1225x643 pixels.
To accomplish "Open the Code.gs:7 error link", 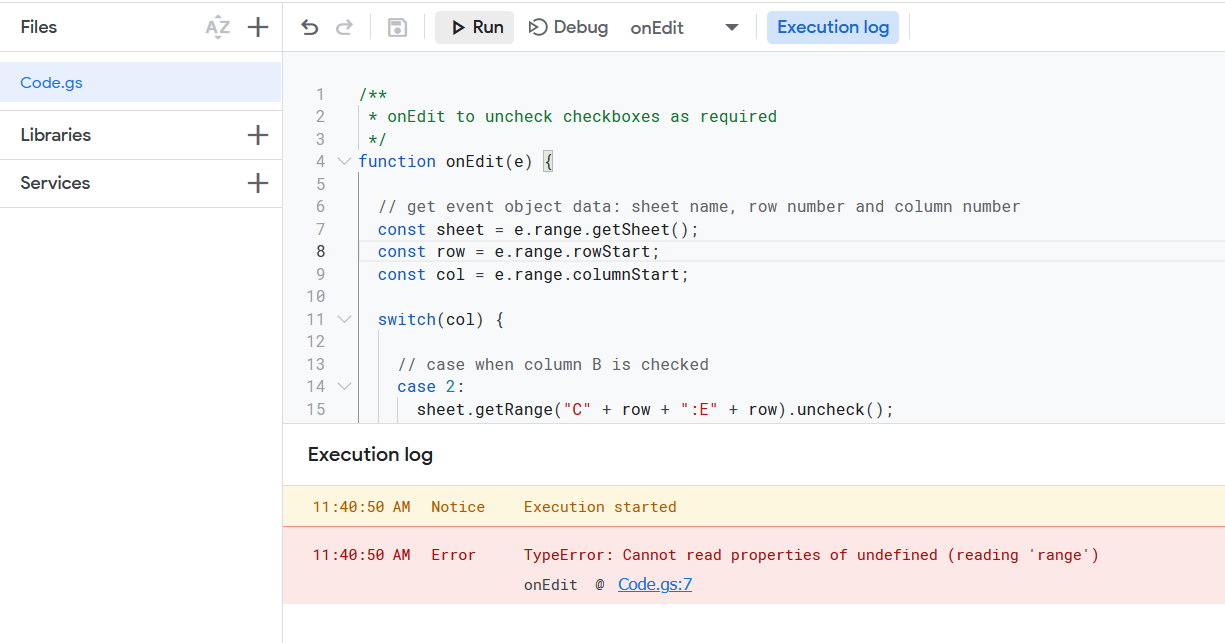I will tap(654, 585).
